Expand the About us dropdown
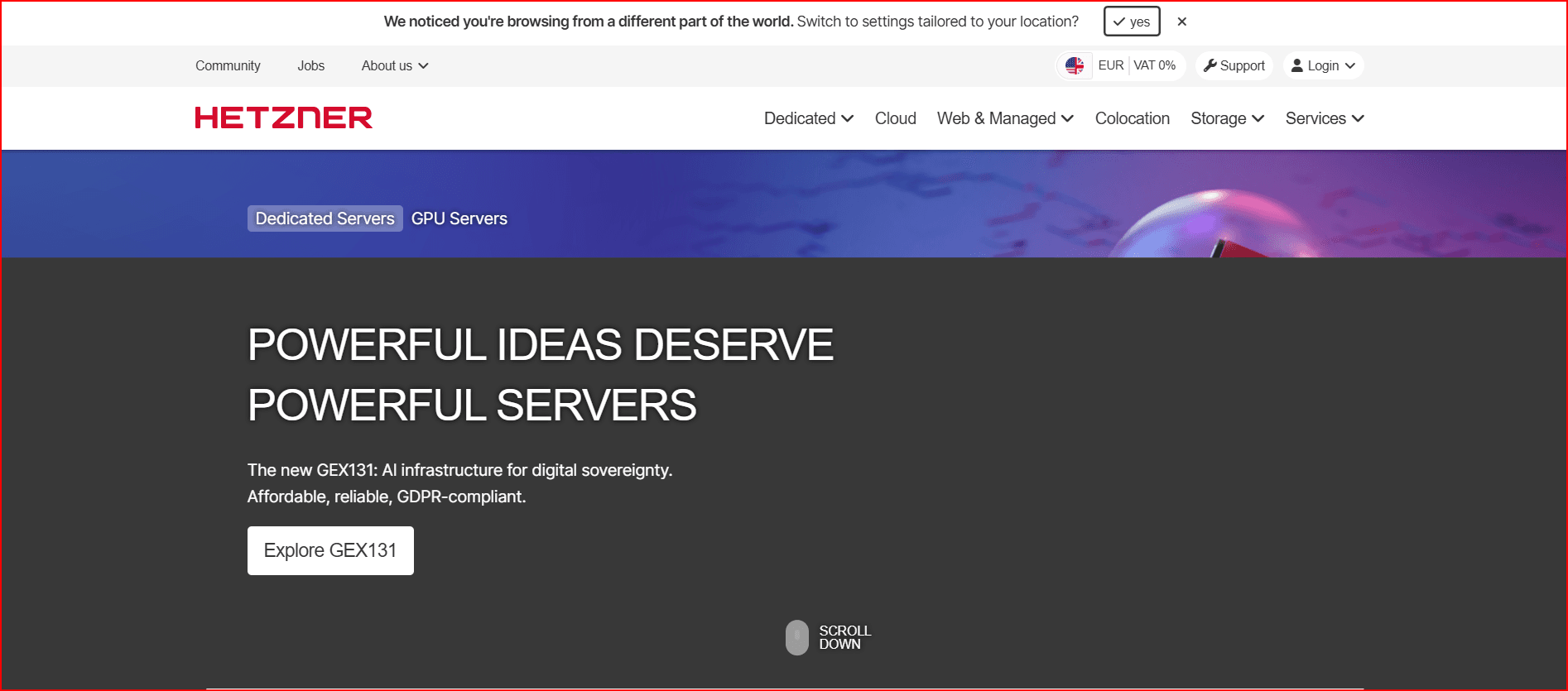Image resolution: width=1568 pixels, height=691 pixels. tap(395, 65)
